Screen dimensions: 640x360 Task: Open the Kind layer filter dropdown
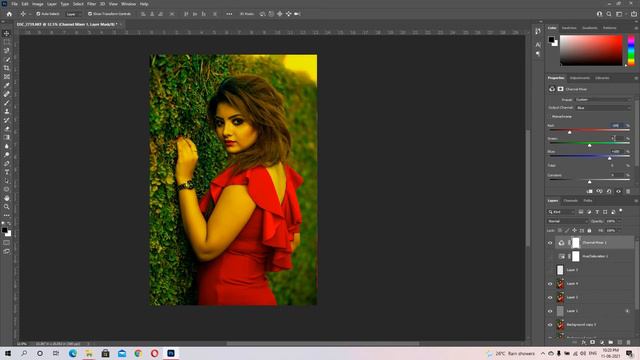tap(561, 212)
